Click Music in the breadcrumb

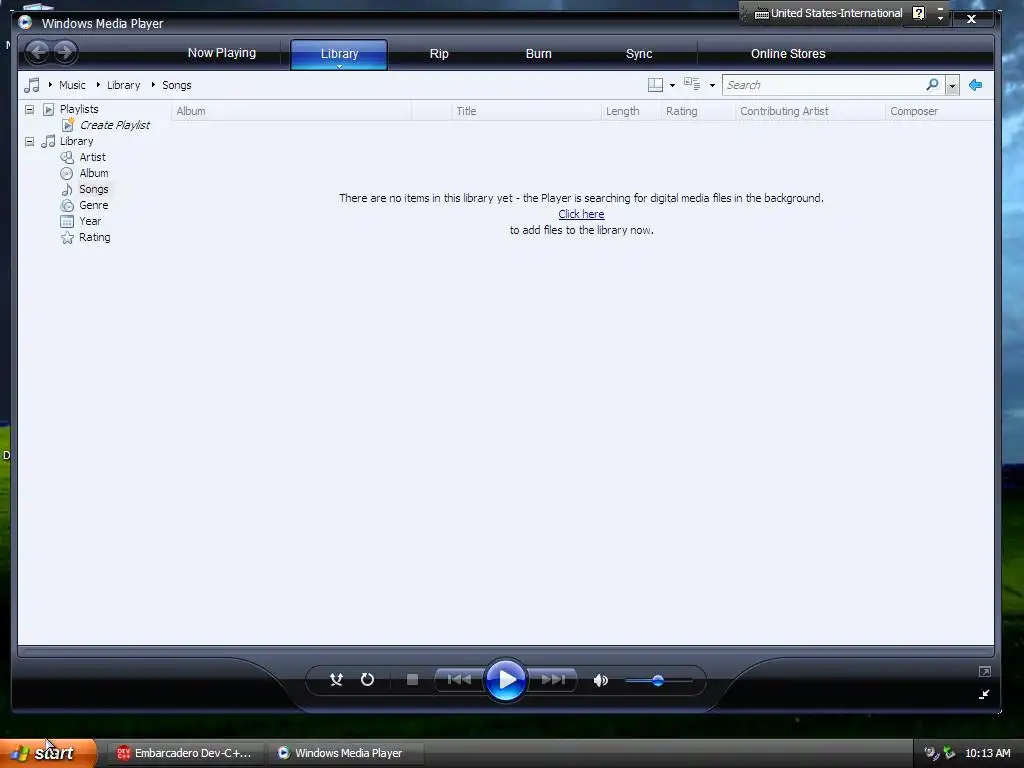pyautogui.click(x=72, y=85)
